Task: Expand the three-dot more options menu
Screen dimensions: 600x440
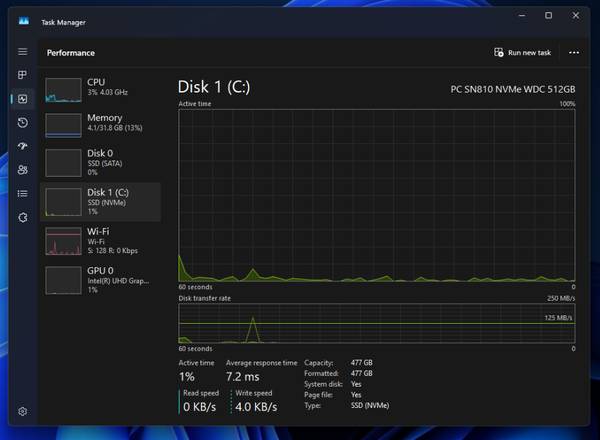Action: [x=573, y=52]
